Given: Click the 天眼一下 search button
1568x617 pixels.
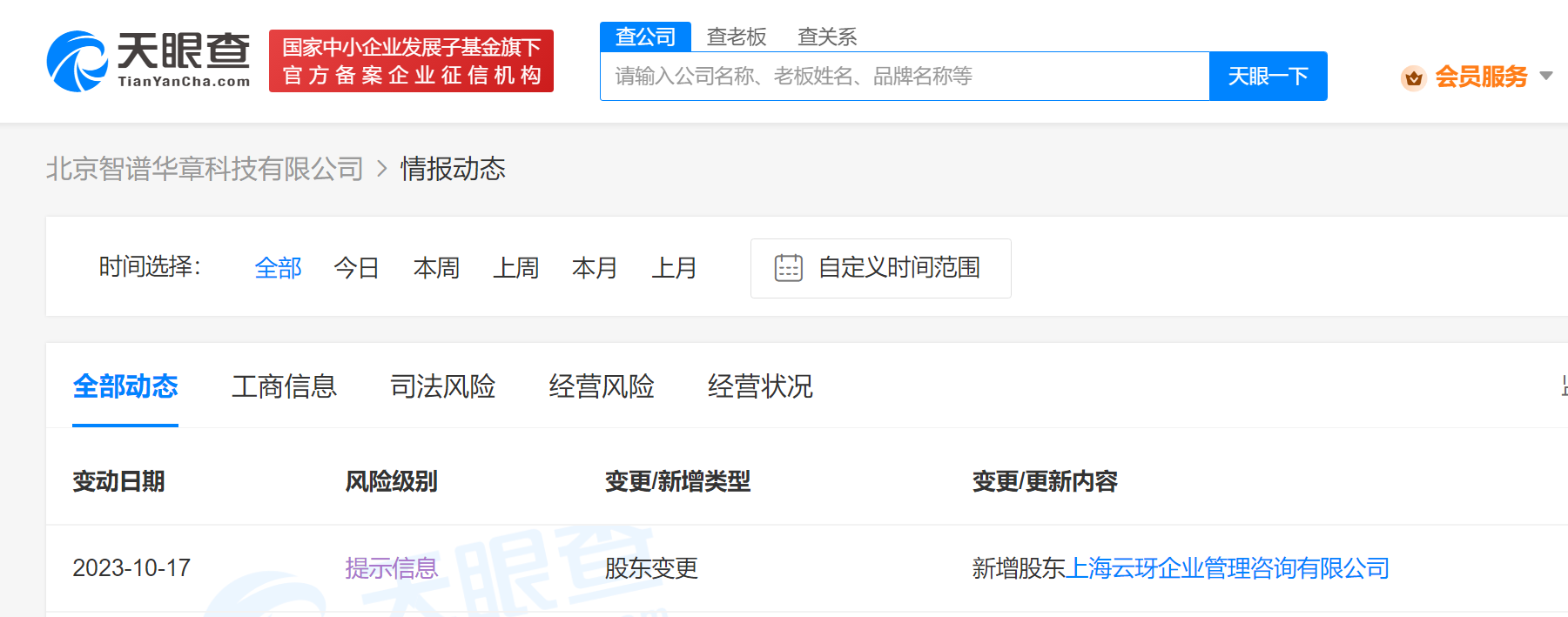Looking at the screenshot, I should tap(1268, 77).
